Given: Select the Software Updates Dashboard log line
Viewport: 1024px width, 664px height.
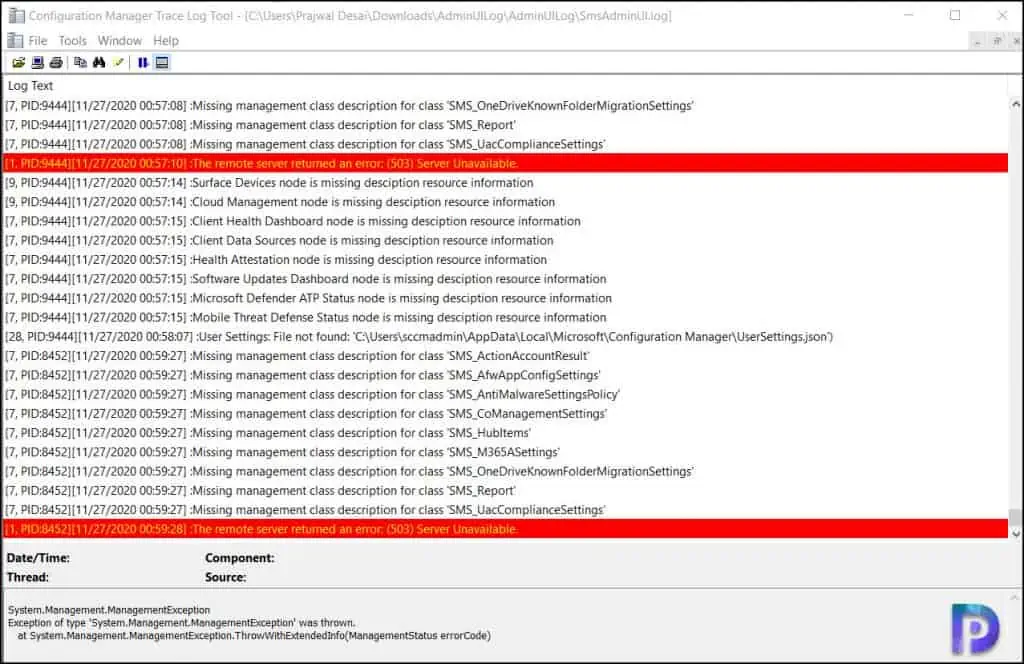Looking at the screenshot, I should tap(506, 279).
